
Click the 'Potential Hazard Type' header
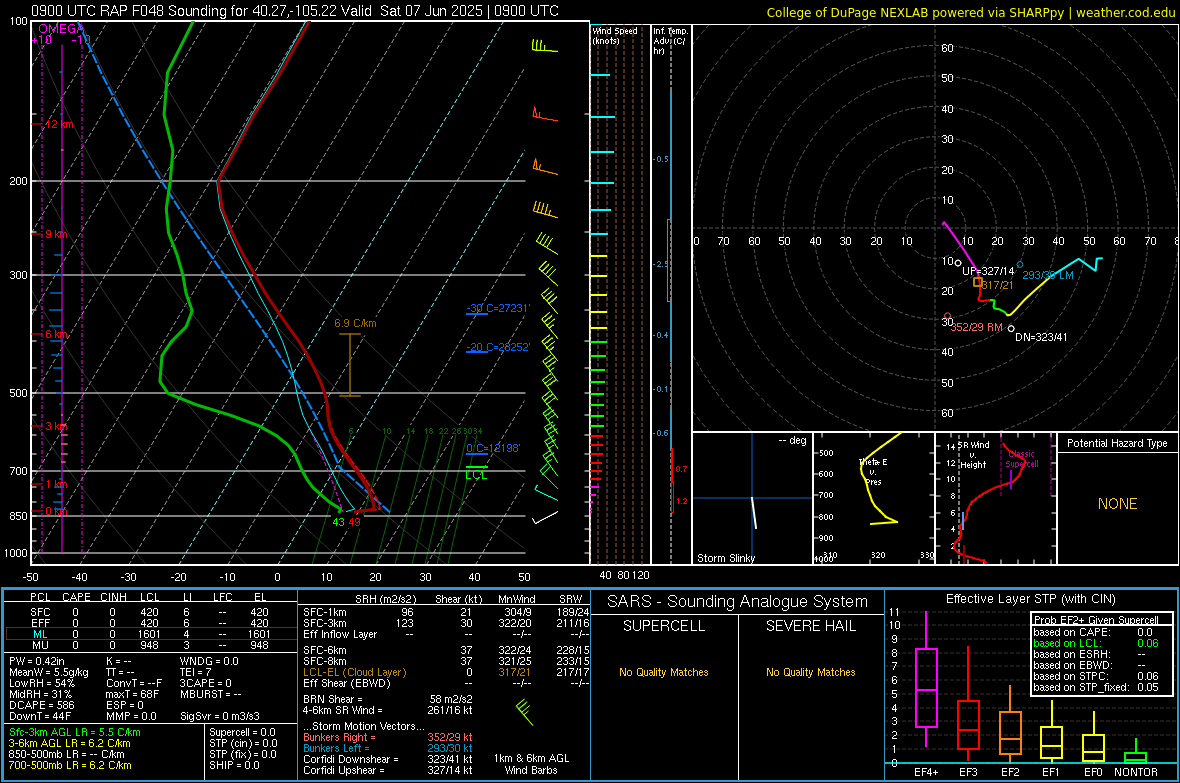1117,443
